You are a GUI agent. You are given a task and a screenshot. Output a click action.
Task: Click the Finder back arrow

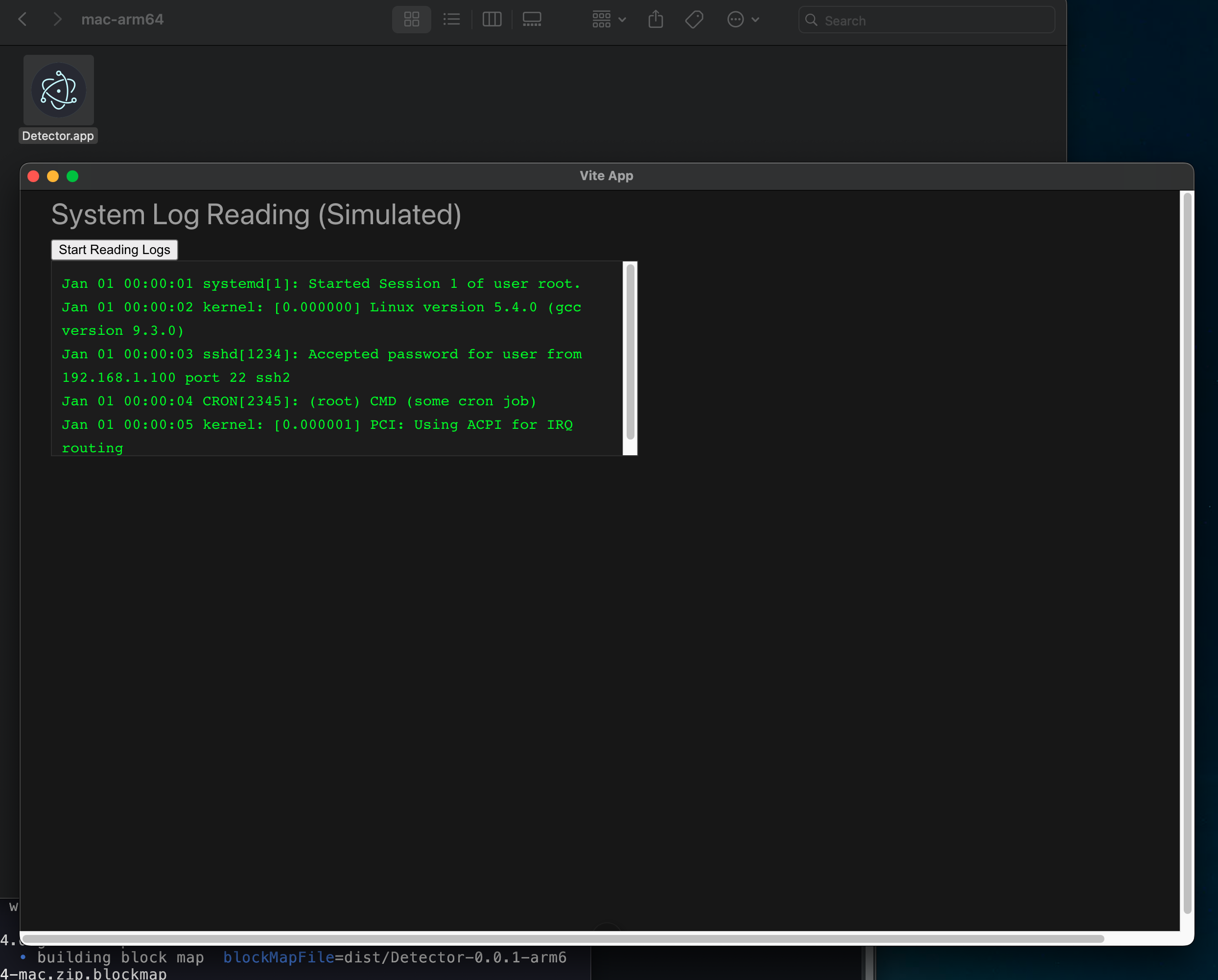23,20
